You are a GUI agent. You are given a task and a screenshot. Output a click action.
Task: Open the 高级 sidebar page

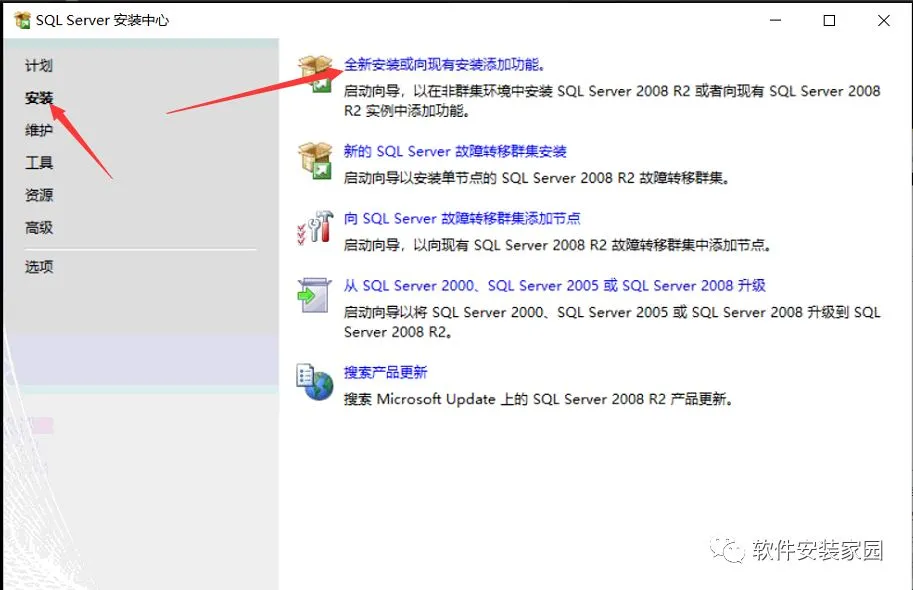pyautogui.click(x=39, y=228)
